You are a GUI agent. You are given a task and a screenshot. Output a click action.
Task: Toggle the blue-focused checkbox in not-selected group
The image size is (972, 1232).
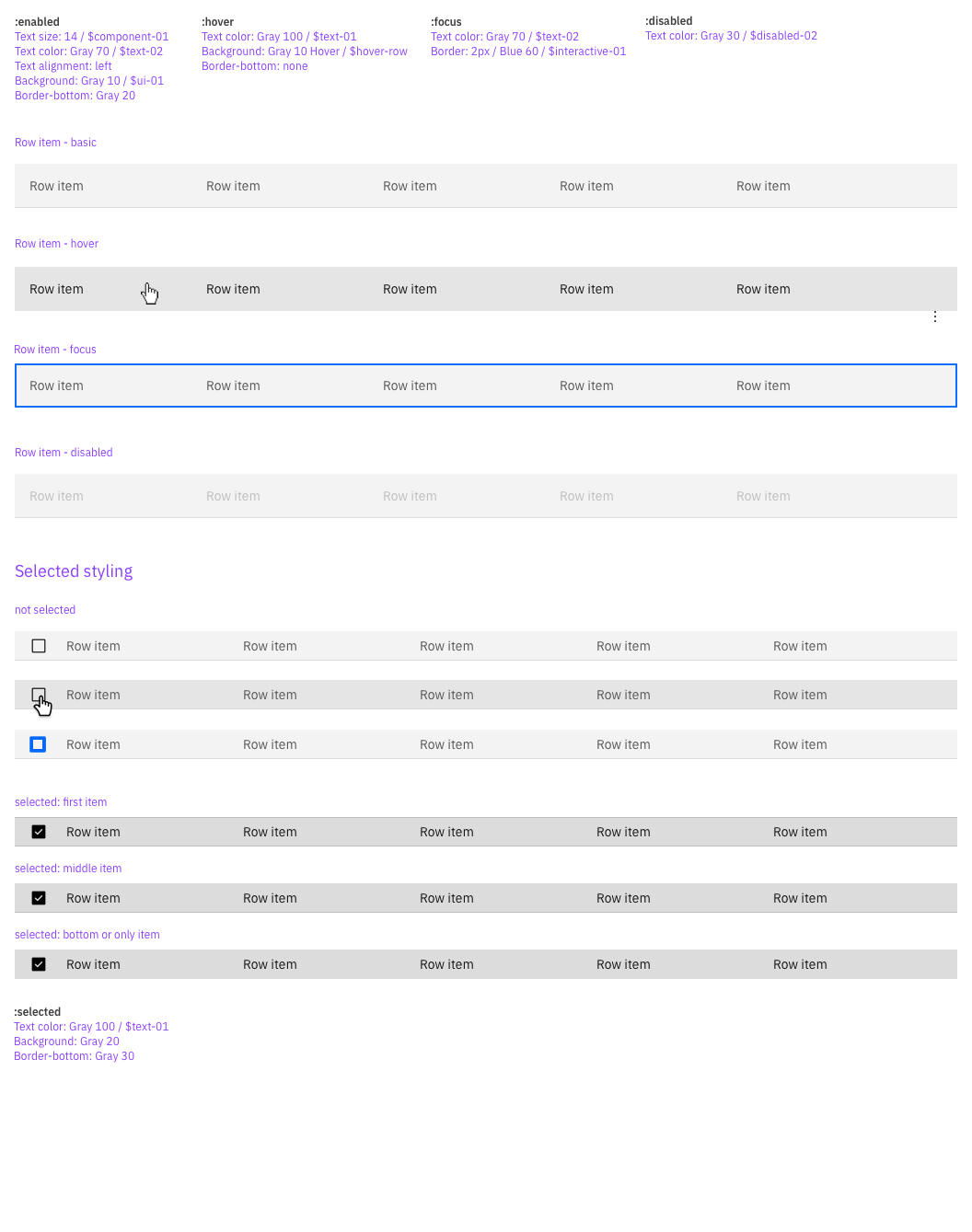[x=38, y=744]
